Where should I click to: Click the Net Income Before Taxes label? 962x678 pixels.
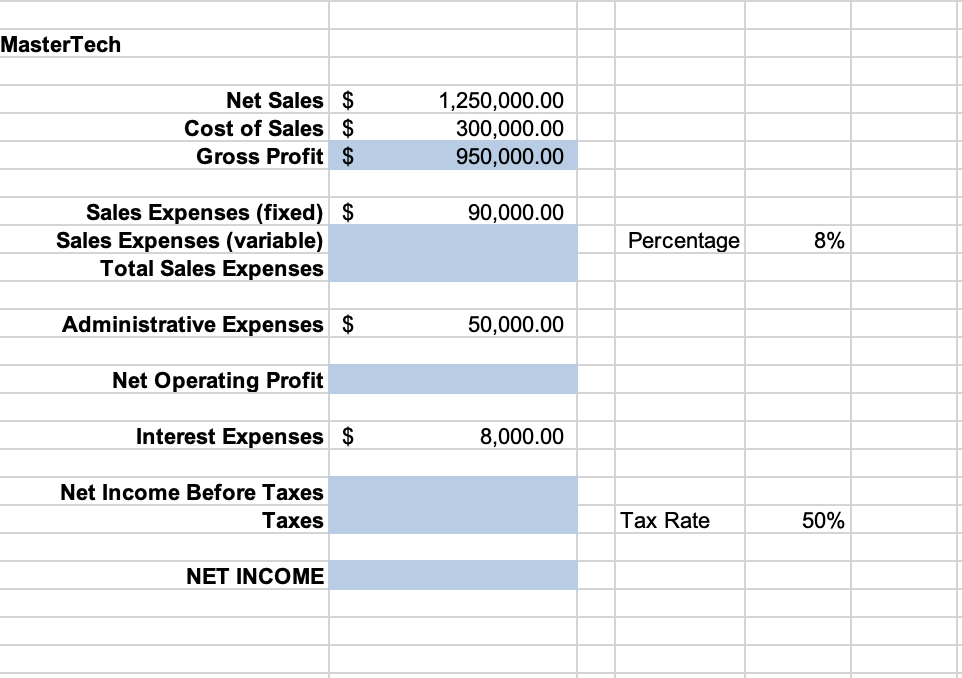point(191,492)
